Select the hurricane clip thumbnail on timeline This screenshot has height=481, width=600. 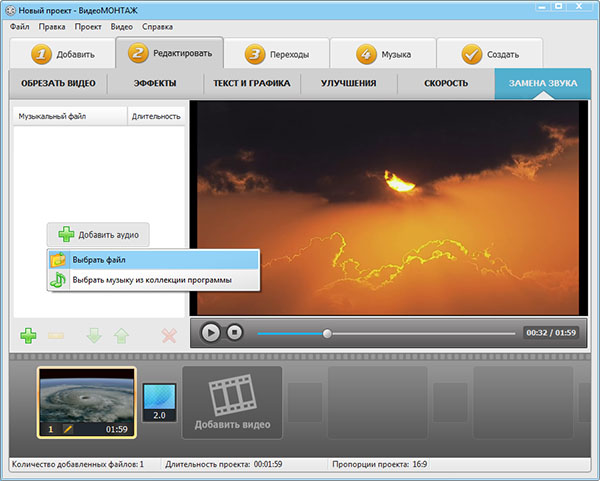pos(87,403)
